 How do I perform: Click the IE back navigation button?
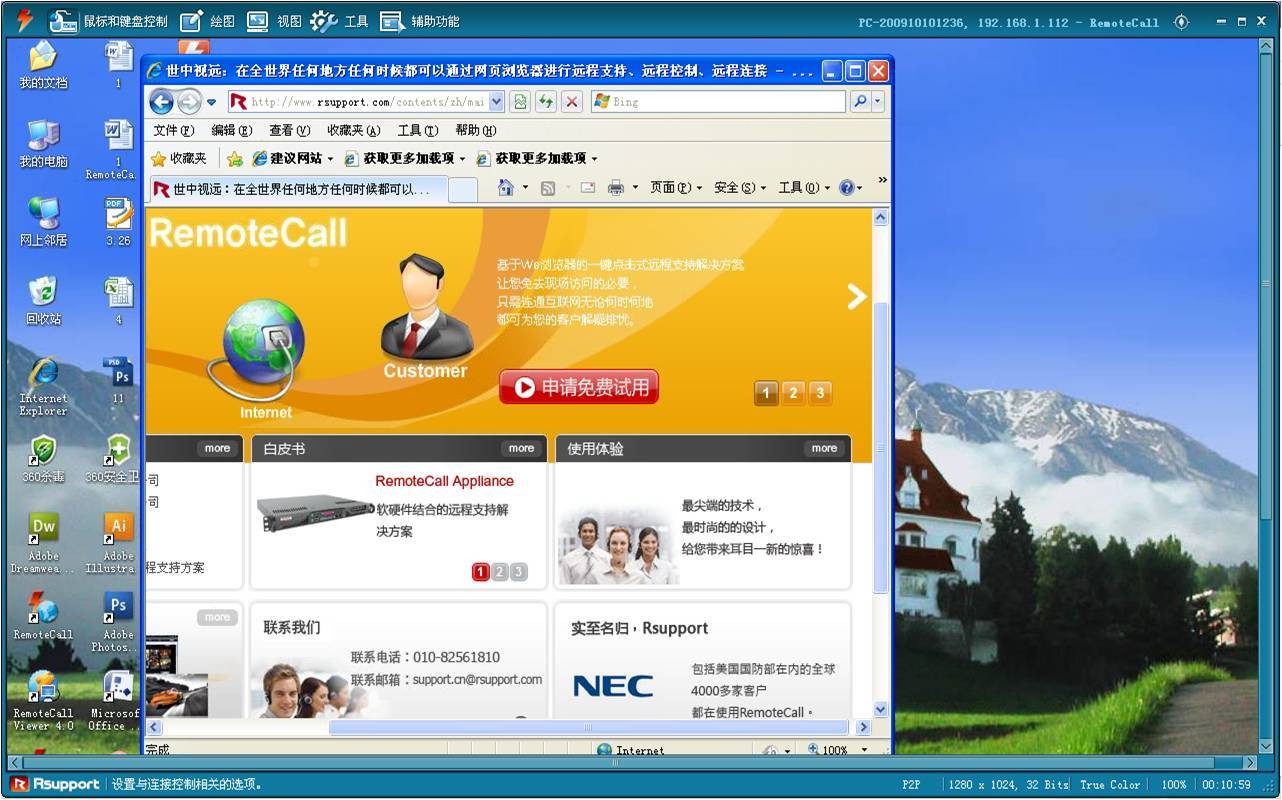[161, 101]
